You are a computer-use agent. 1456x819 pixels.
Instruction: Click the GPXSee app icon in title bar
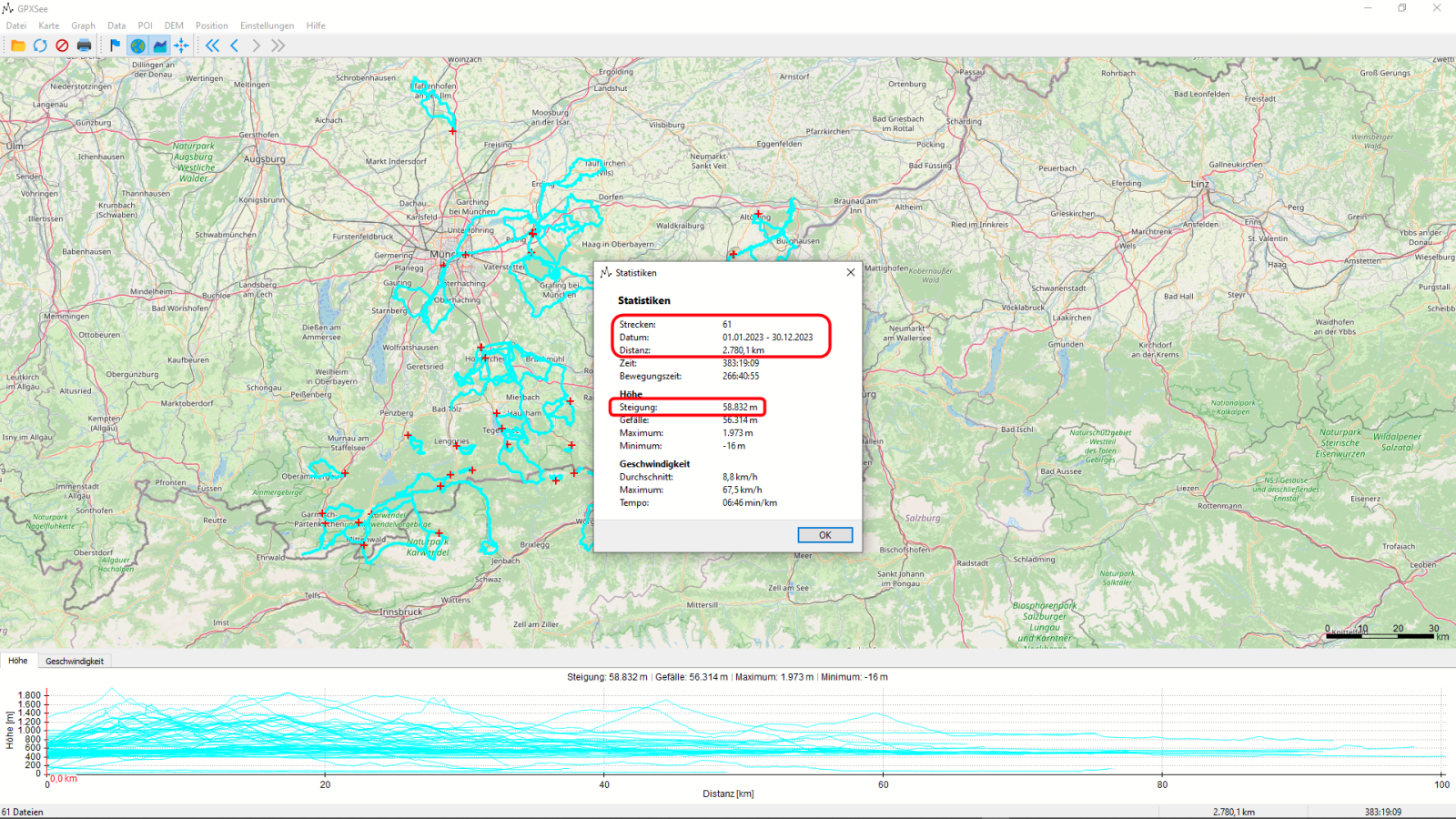coord(8,8)
